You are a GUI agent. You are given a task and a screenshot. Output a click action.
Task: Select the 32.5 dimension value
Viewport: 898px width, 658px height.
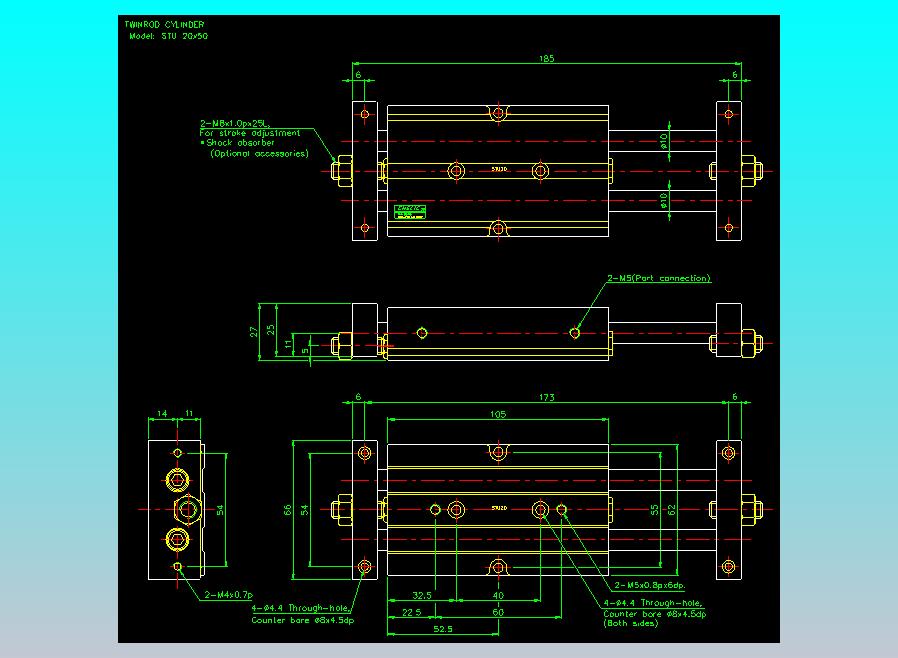pos(422,596)
